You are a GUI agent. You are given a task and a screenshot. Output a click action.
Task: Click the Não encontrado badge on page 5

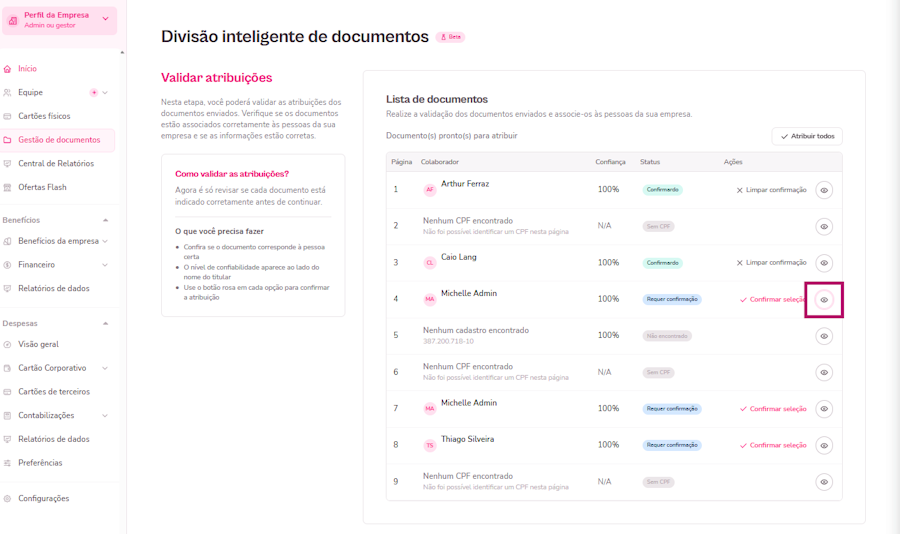[x=666, y=336]
